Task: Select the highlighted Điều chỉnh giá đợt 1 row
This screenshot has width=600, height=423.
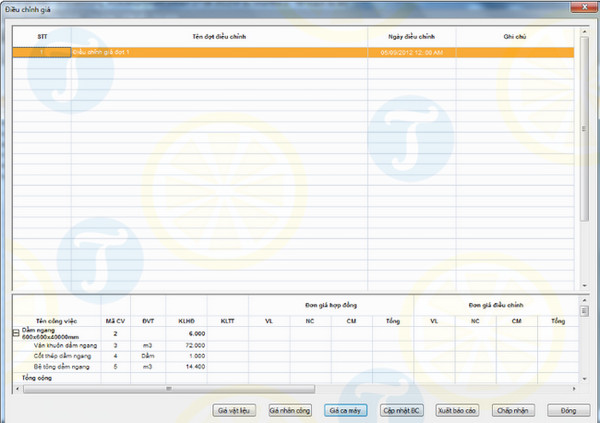Action: pyautogui.click(x=220, y=51)
